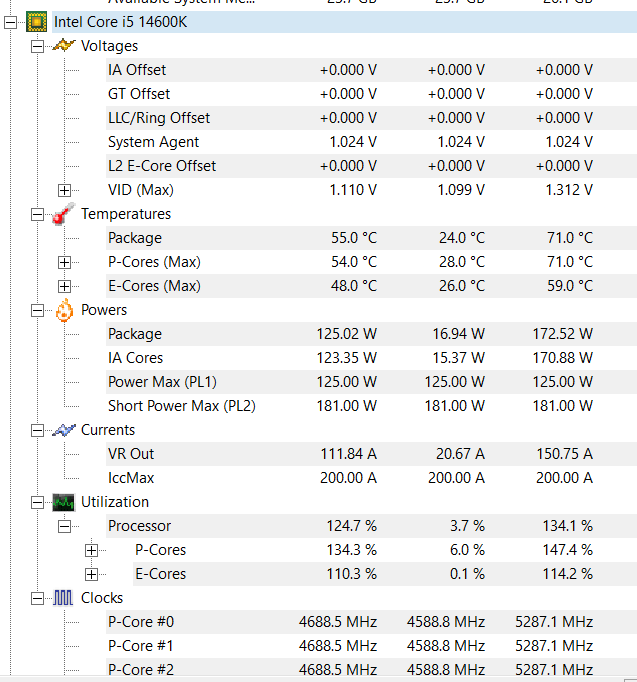Select the P-Core #1 clock label
This screenshot has height=682, width=637.
140,646
